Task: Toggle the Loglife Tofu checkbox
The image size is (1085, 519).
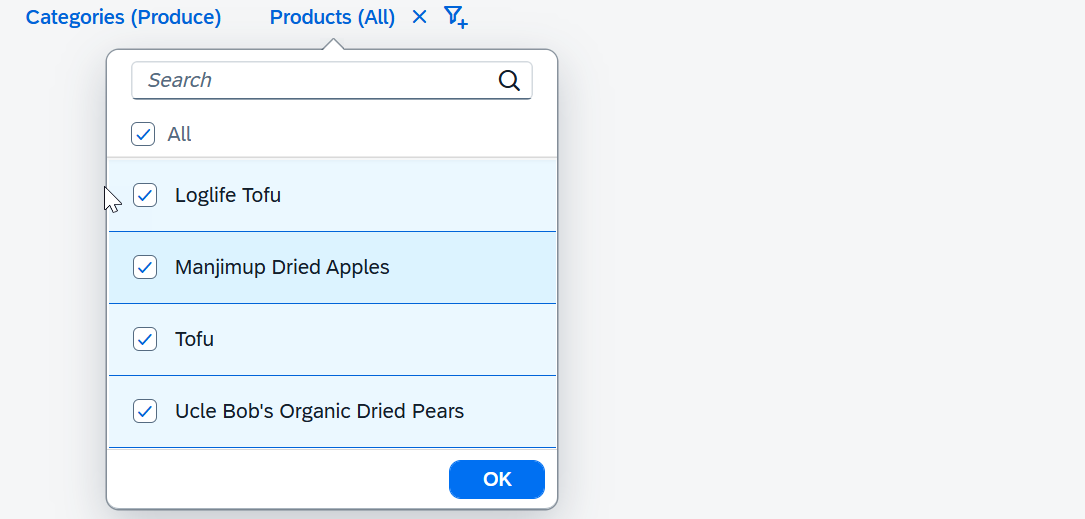Action: (x=145, y=195)
